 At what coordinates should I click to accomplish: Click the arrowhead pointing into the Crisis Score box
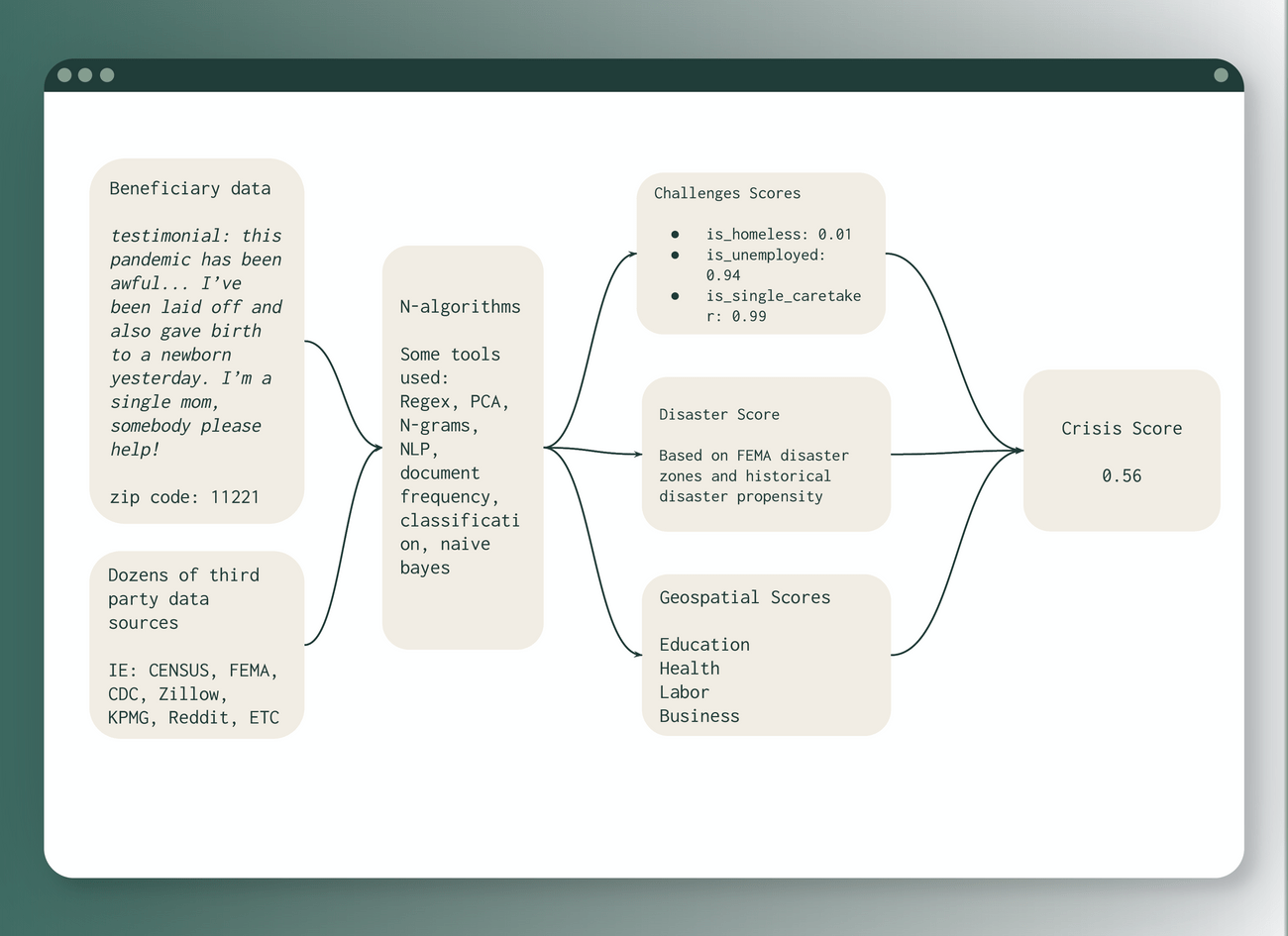point(1018,451)
